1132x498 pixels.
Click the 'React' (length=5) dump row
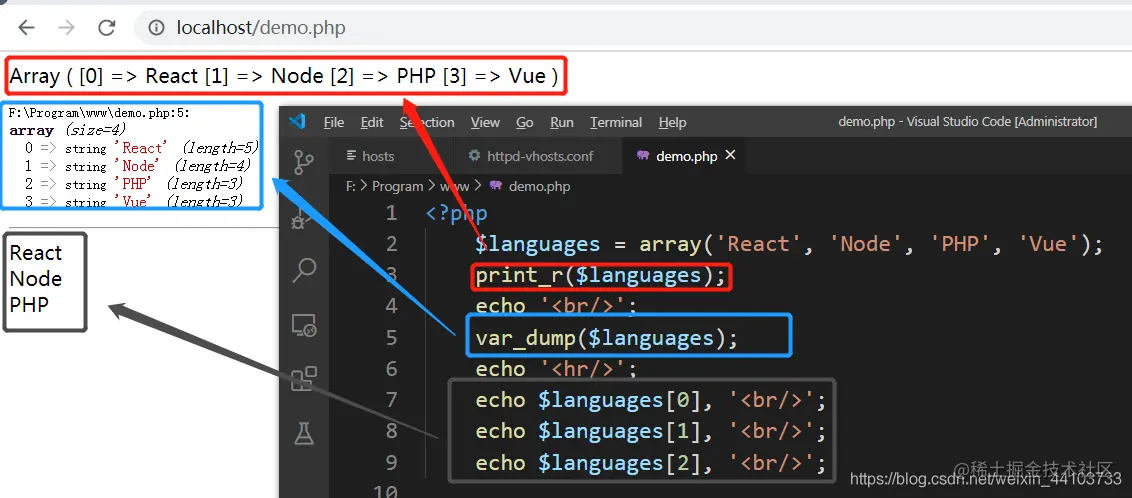142,148
